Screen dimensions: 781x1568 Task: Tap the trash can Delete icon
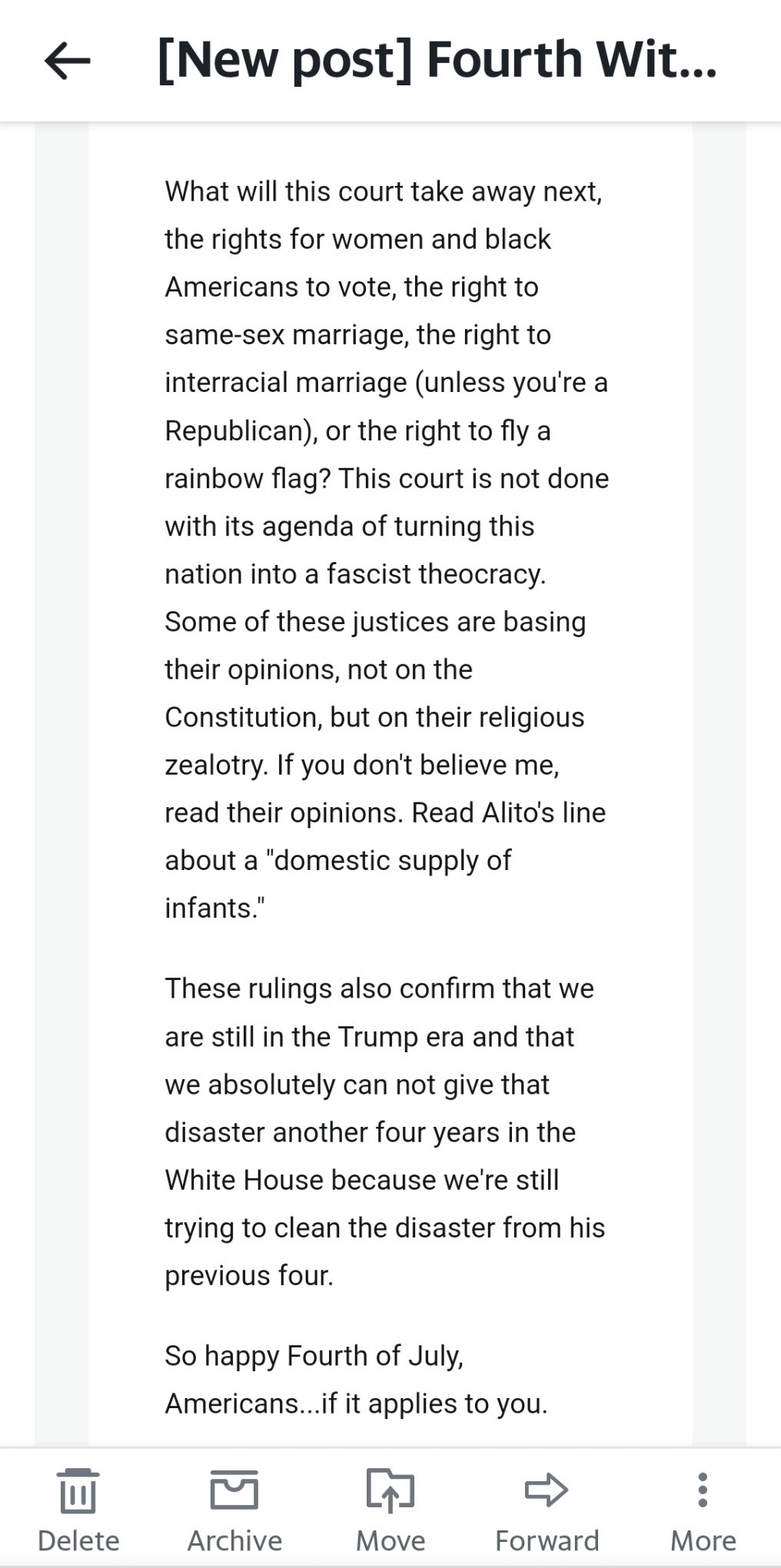coord(78,1490)
